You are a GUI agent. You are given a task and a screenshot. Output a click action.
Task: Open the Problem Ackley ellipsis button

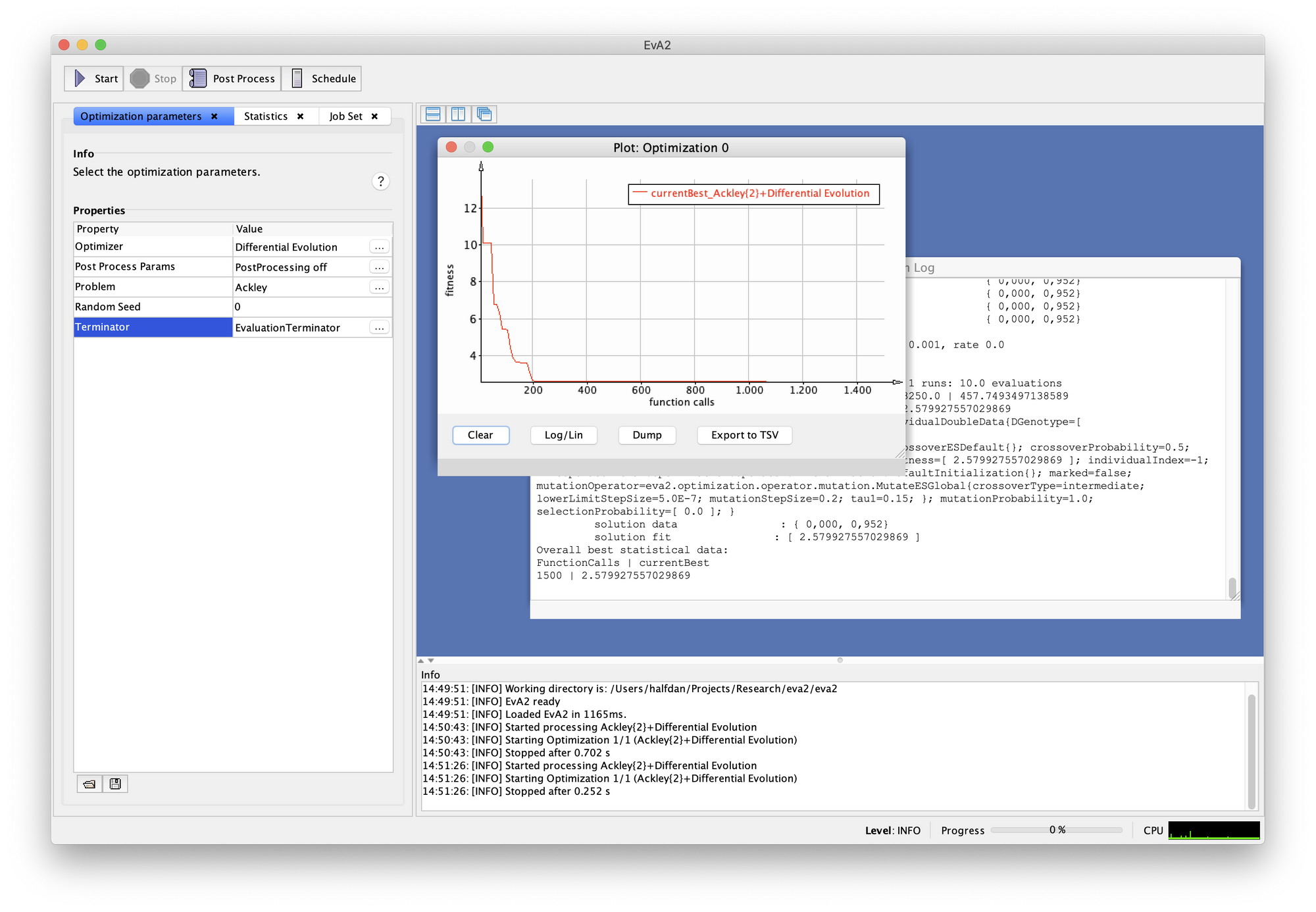click(380, 288)
